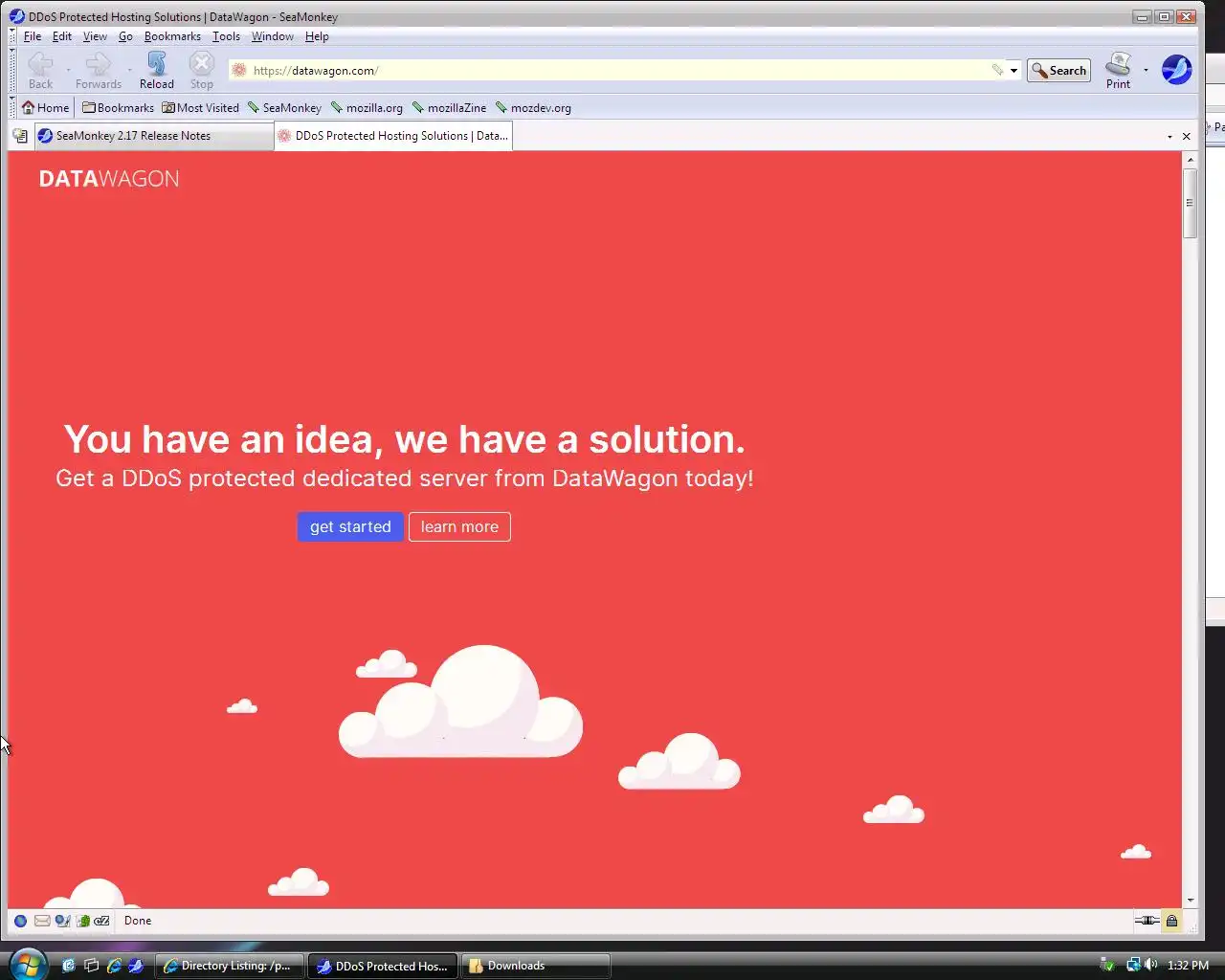Click Switch between windows Quick Launch icon
The height and width of the screenshot is (980, 1225).
point(91,966)
